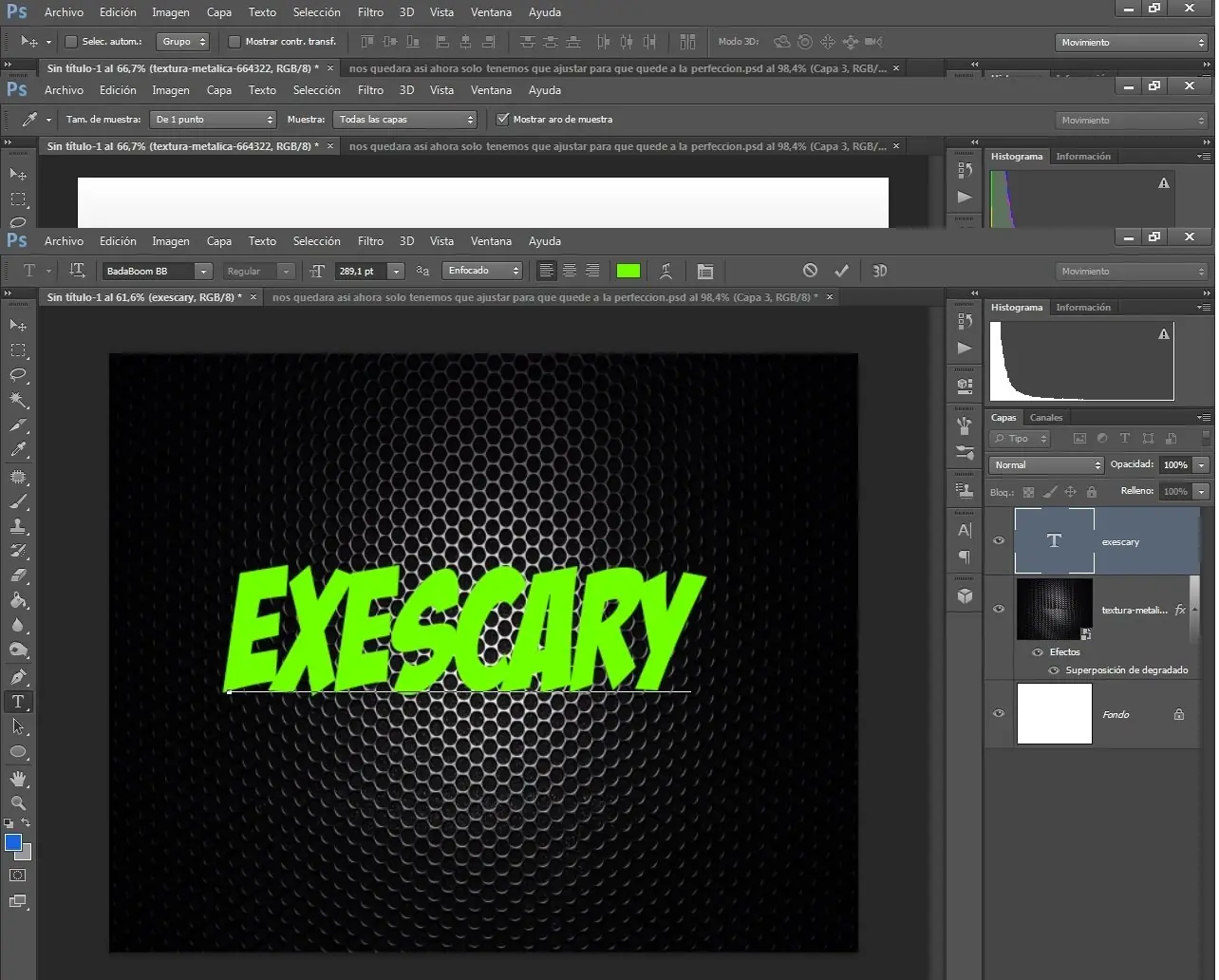The width and height of the screenshot is (1219, 980).
Task: Select the Crop tool
Action: (18, 425)
